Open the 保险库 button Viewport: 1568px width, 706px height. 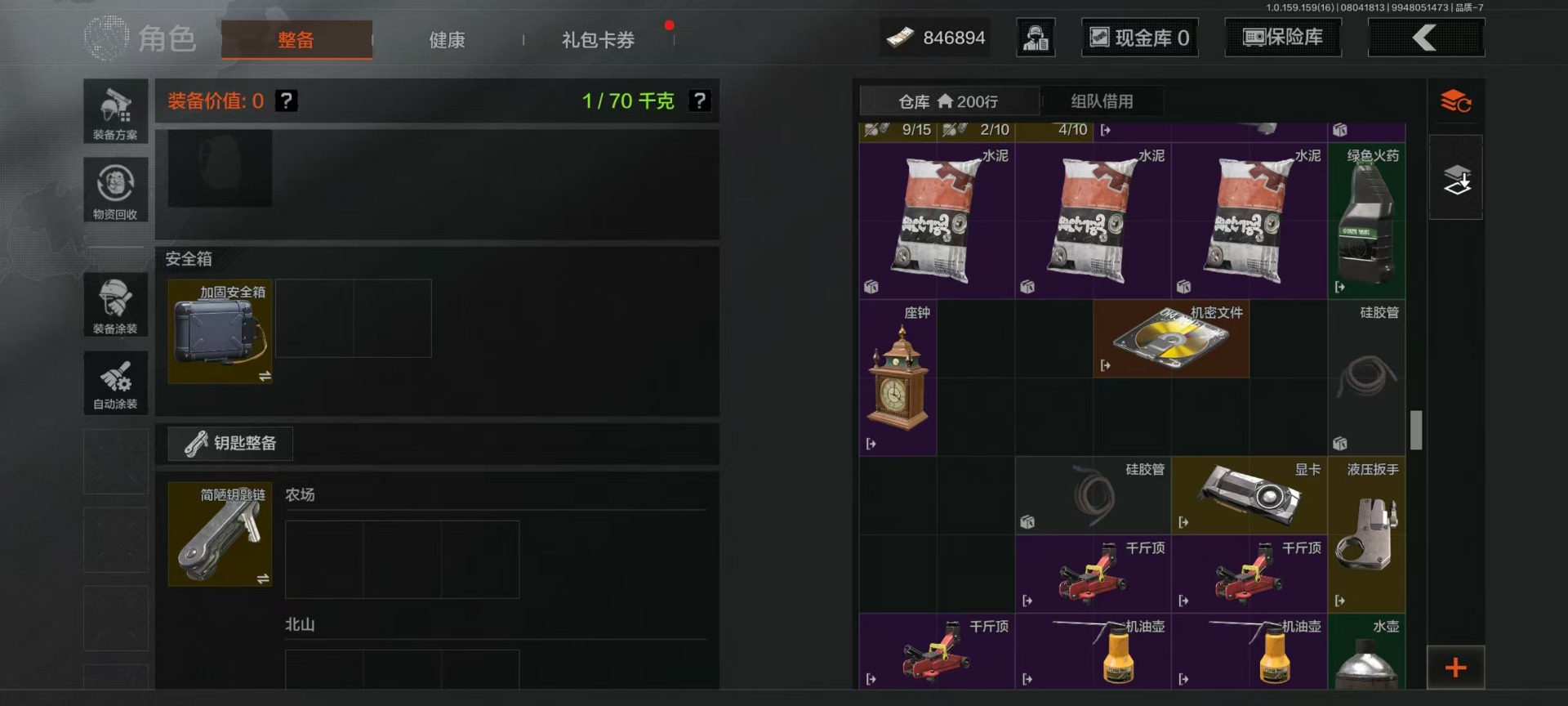pos(1283,38)
